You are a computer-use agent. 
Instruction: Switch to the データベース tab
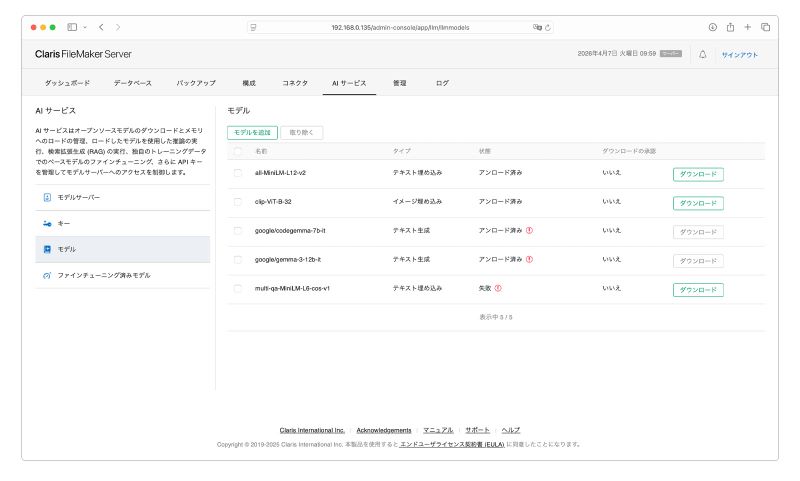[133, 83]
